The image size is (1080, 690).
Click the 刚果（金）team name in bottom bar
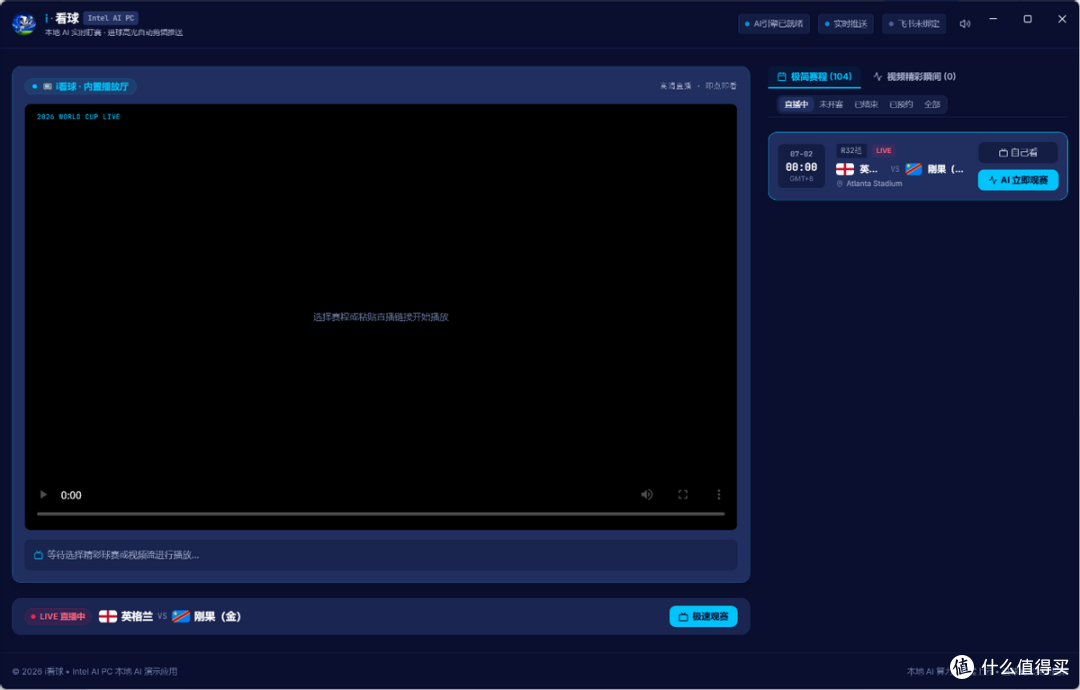tap(217, 616)
